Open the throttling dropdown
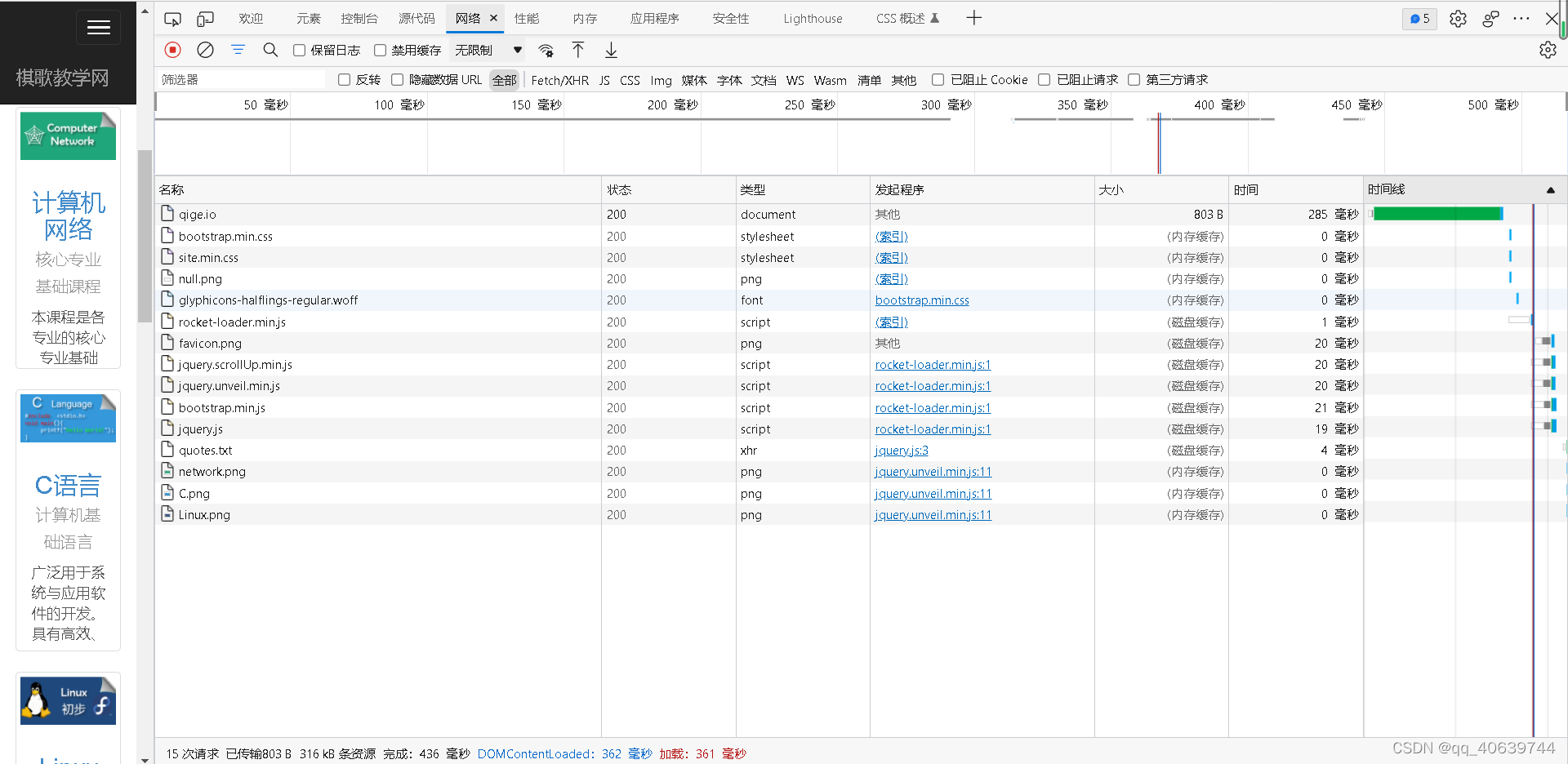Screen dimensions: 1568x764 pos(488,51)
